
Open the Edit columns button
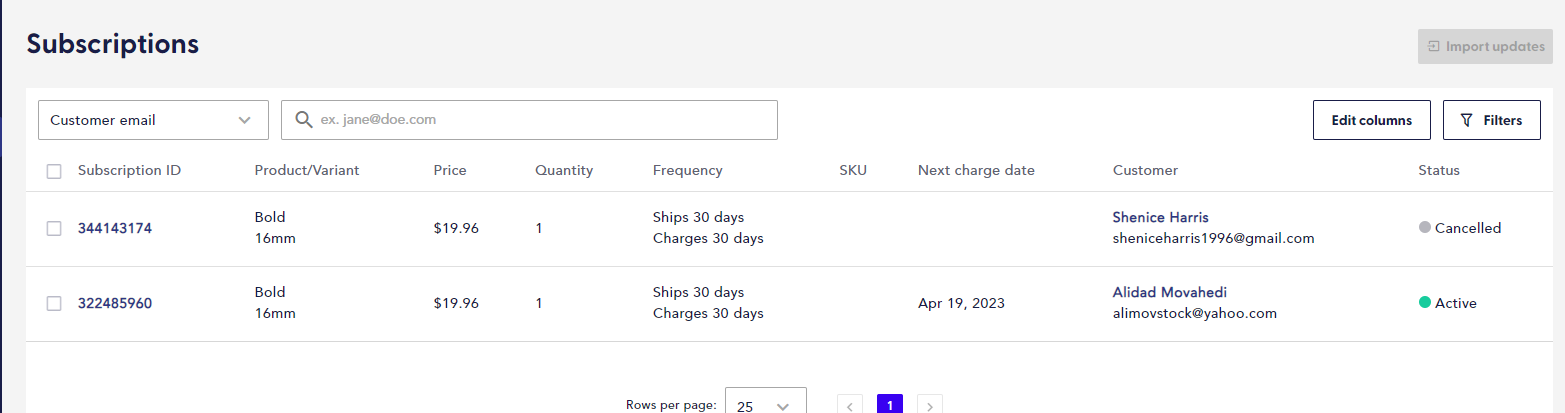(x=1371, y=120)
